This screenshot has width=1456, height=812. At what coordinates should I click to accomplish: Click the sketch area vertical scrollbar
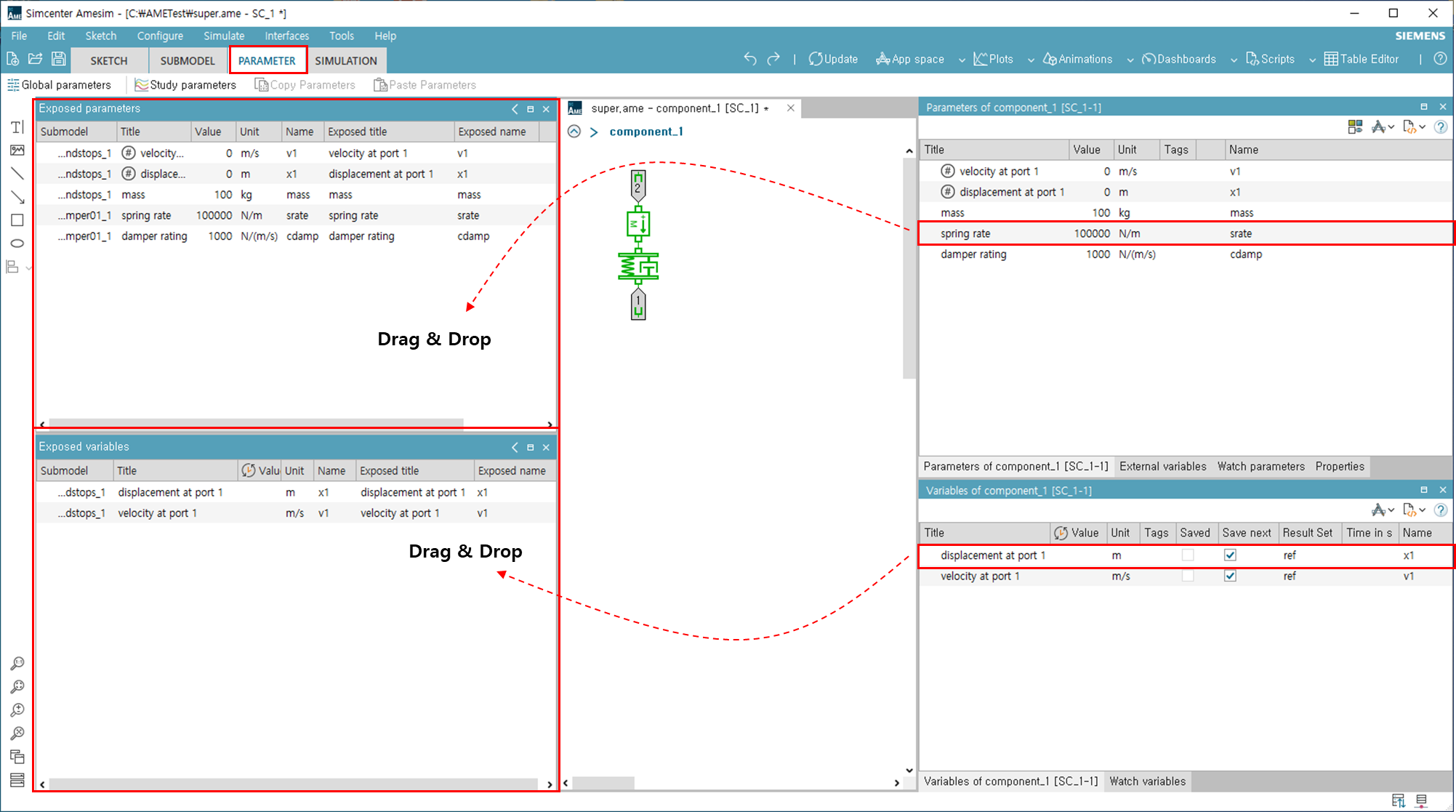click(x=909, y=269)
